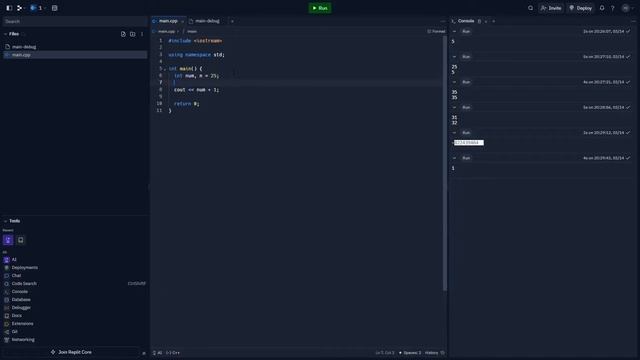Open the search magnifier icon in header
Screen dimensions: 640x360
click(530, 8)
